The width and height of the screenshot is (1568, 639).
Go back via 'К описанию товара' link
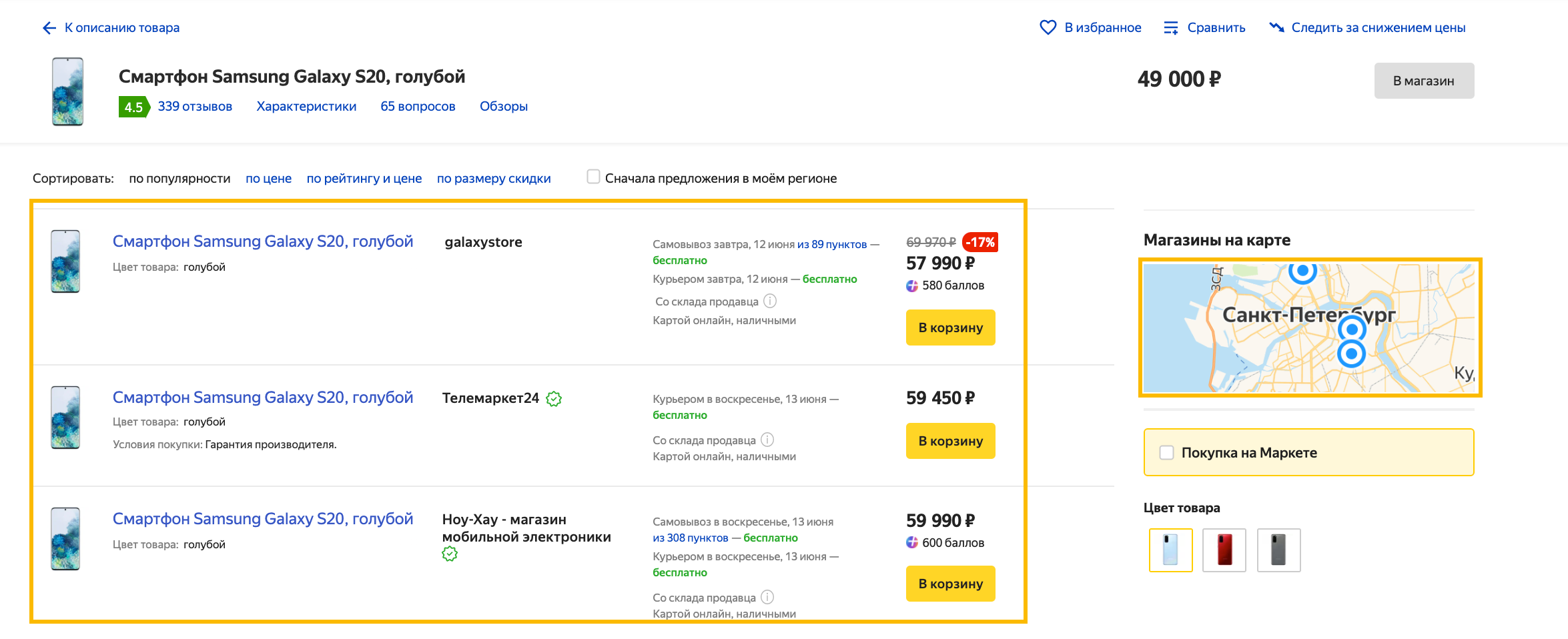pos(122,28)
